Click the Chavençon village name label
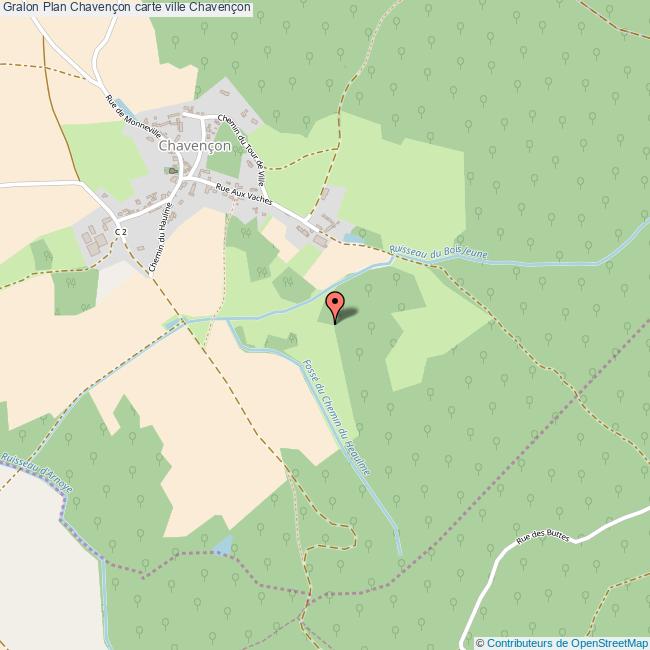This screenshot has width=650, height=650. 195,146
